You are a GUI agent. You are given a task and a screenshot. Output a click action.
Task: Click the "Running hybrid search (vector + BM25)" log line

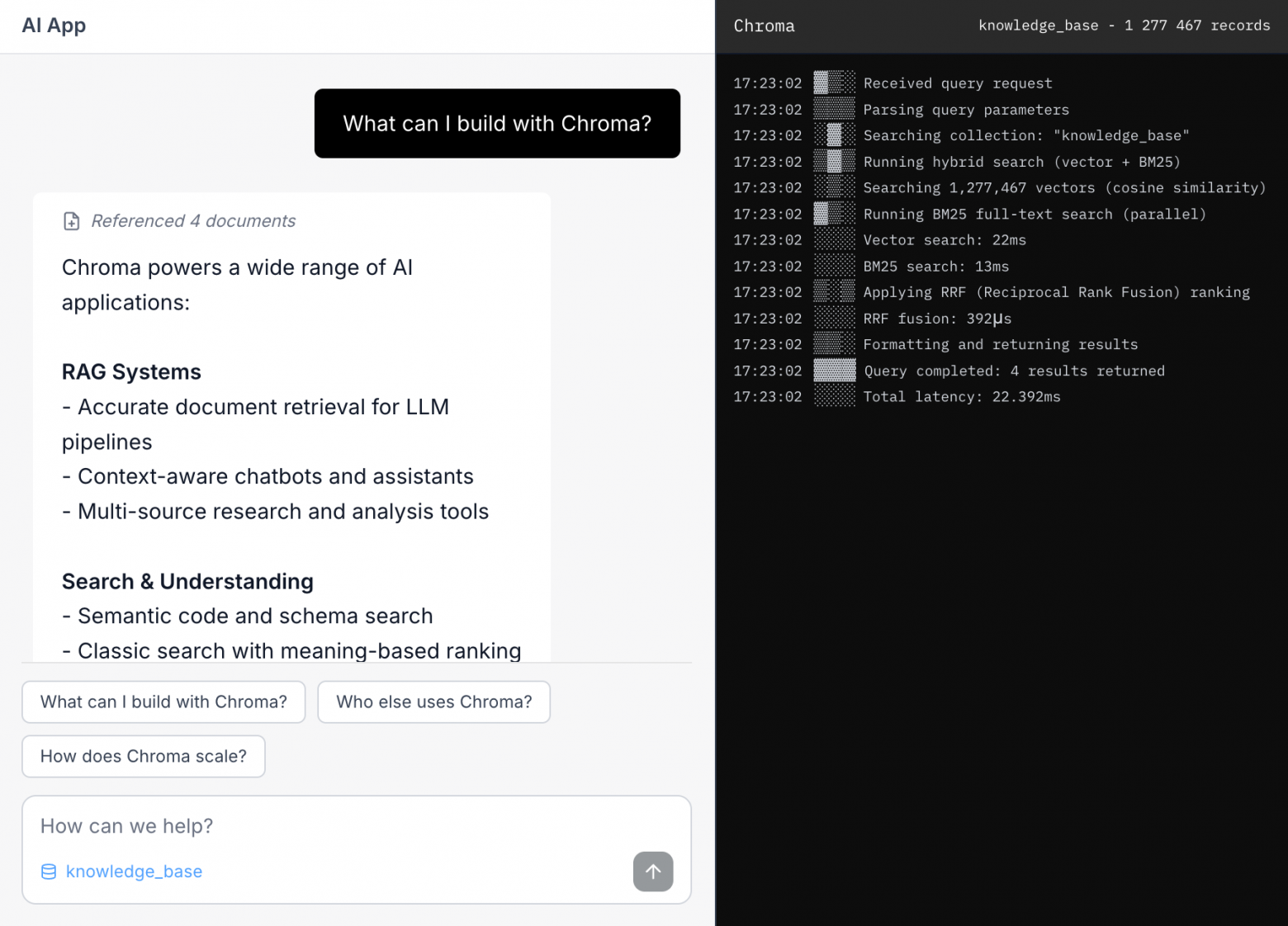(x=1022, y=162)
